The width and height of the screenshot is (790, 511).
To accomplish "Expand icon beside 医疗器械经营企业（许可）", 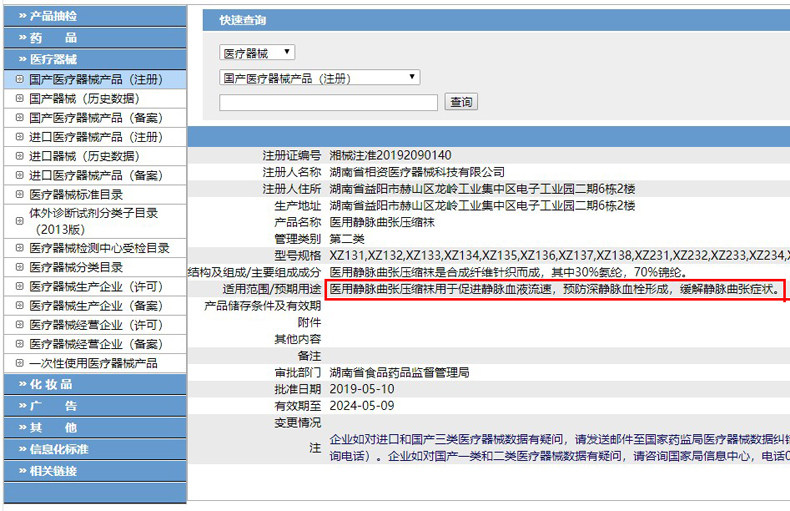I will point(20,324).
